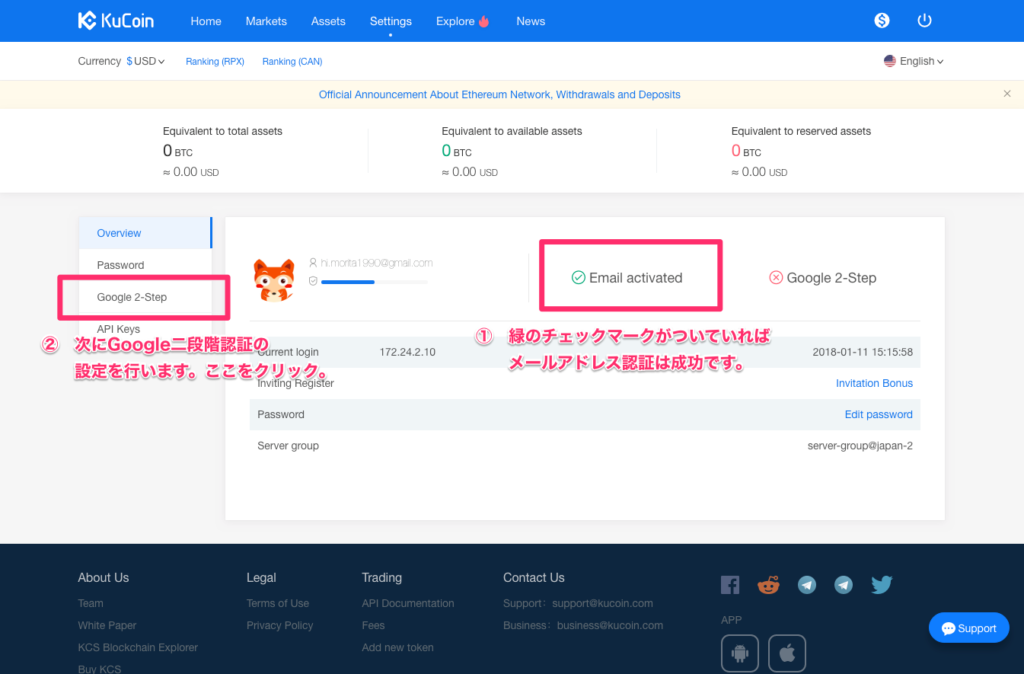Screen dimensions: 1024x674
Task: Open Privacy Policy footer link
Action: (x=280, y=626)
